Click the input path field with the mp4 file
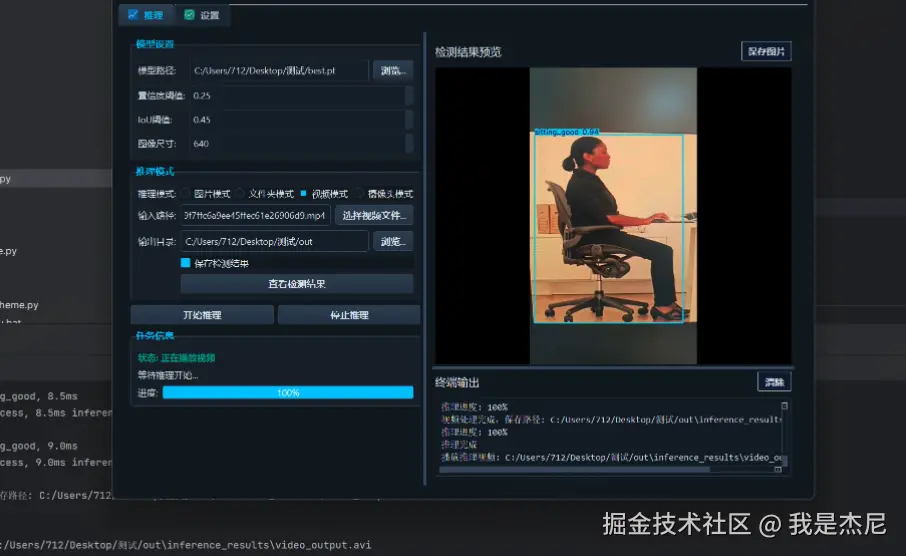This screenshot has height=556, width=906. pyautogui.click(x=255, y=215)
